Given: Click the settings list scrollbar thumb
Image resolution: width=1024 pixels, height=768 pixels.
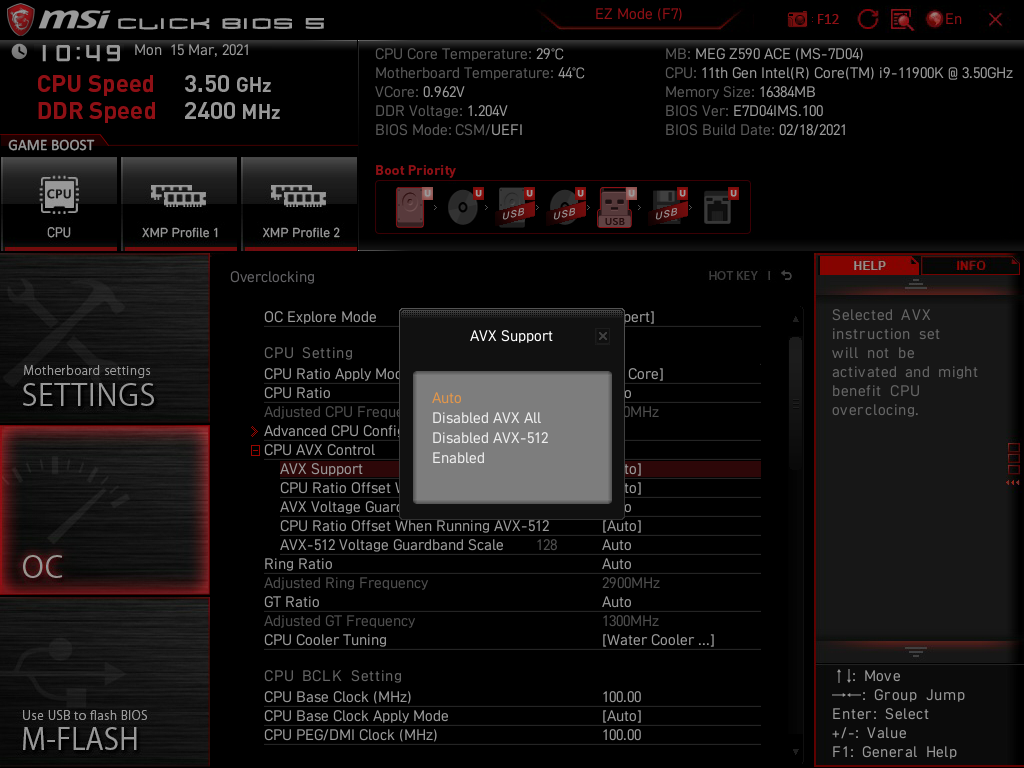Looking at the screenshot, I should (x=795, y=402).
